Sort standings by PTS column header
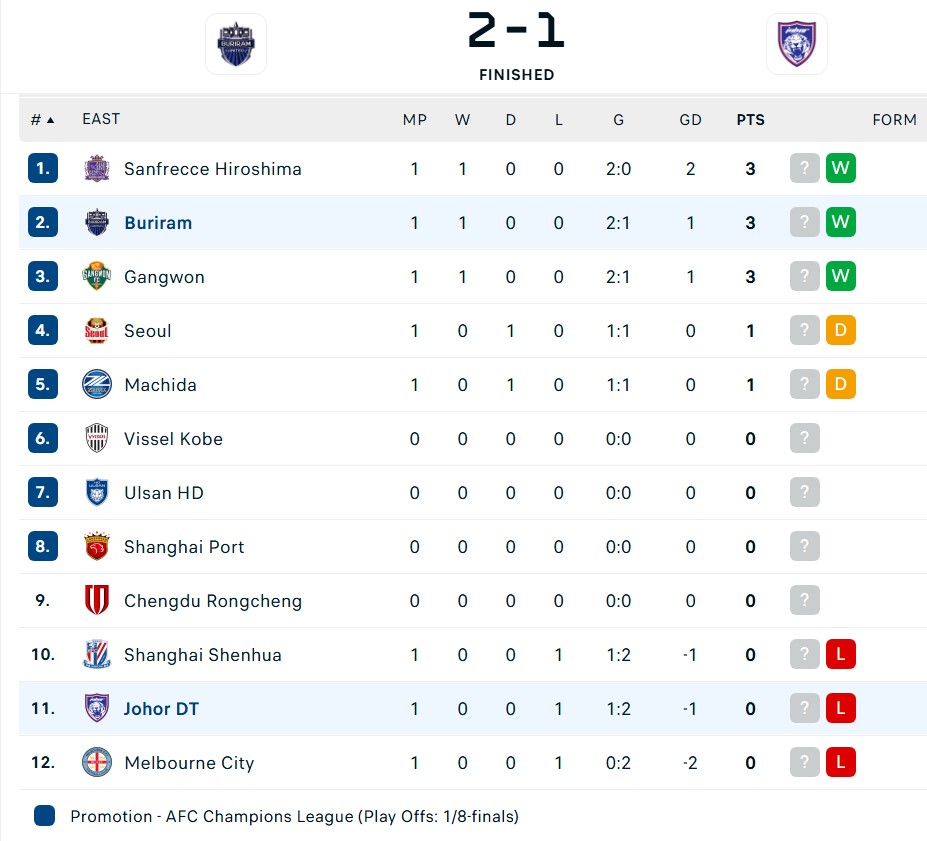 (x=750, y=120)
